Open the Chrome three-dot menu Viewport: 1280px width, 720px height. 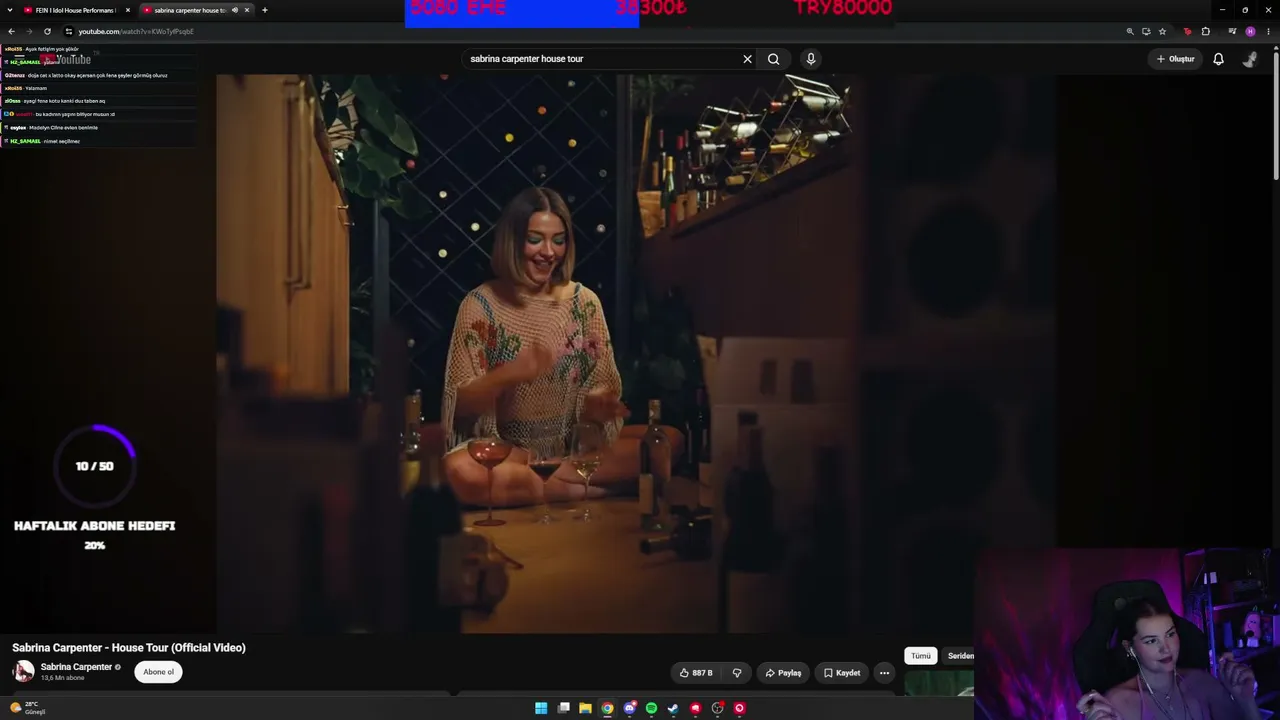coord(1268,31)
